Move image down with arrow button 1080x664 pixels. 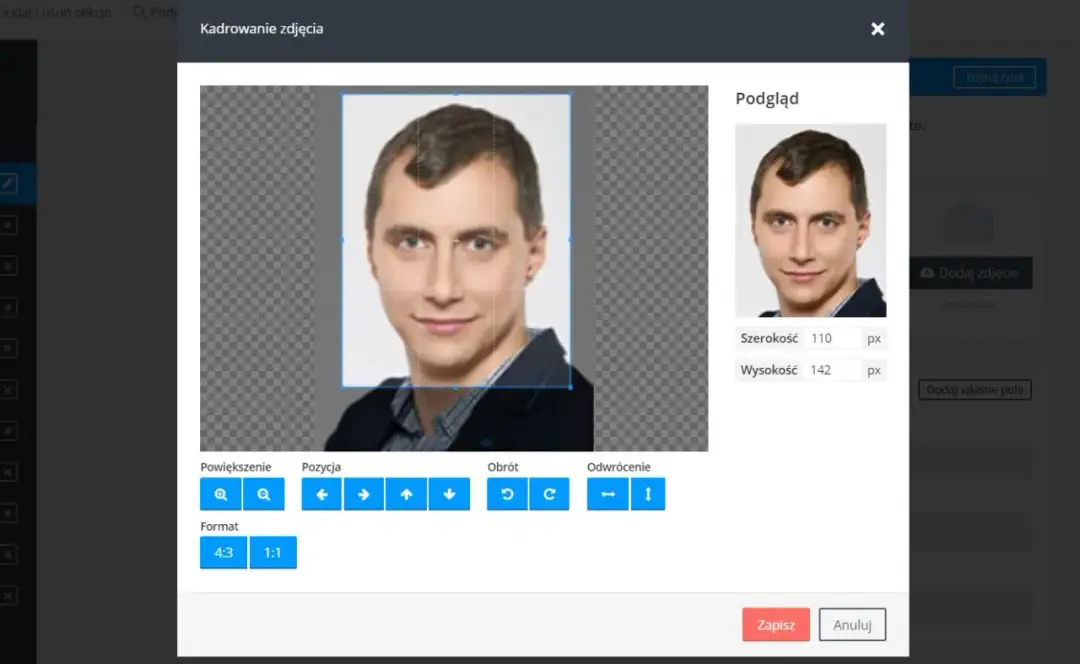[x=449, y=494]
